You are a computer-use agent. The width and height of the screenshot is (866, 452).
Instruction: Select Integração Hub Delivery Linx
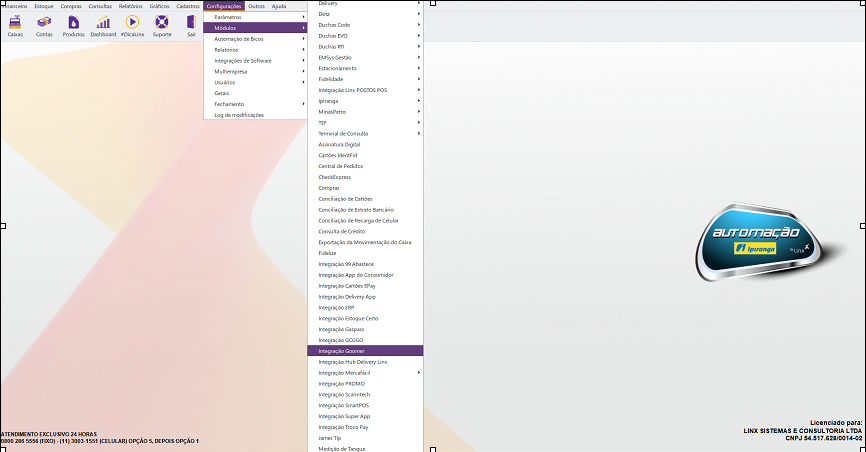[365, 361]
